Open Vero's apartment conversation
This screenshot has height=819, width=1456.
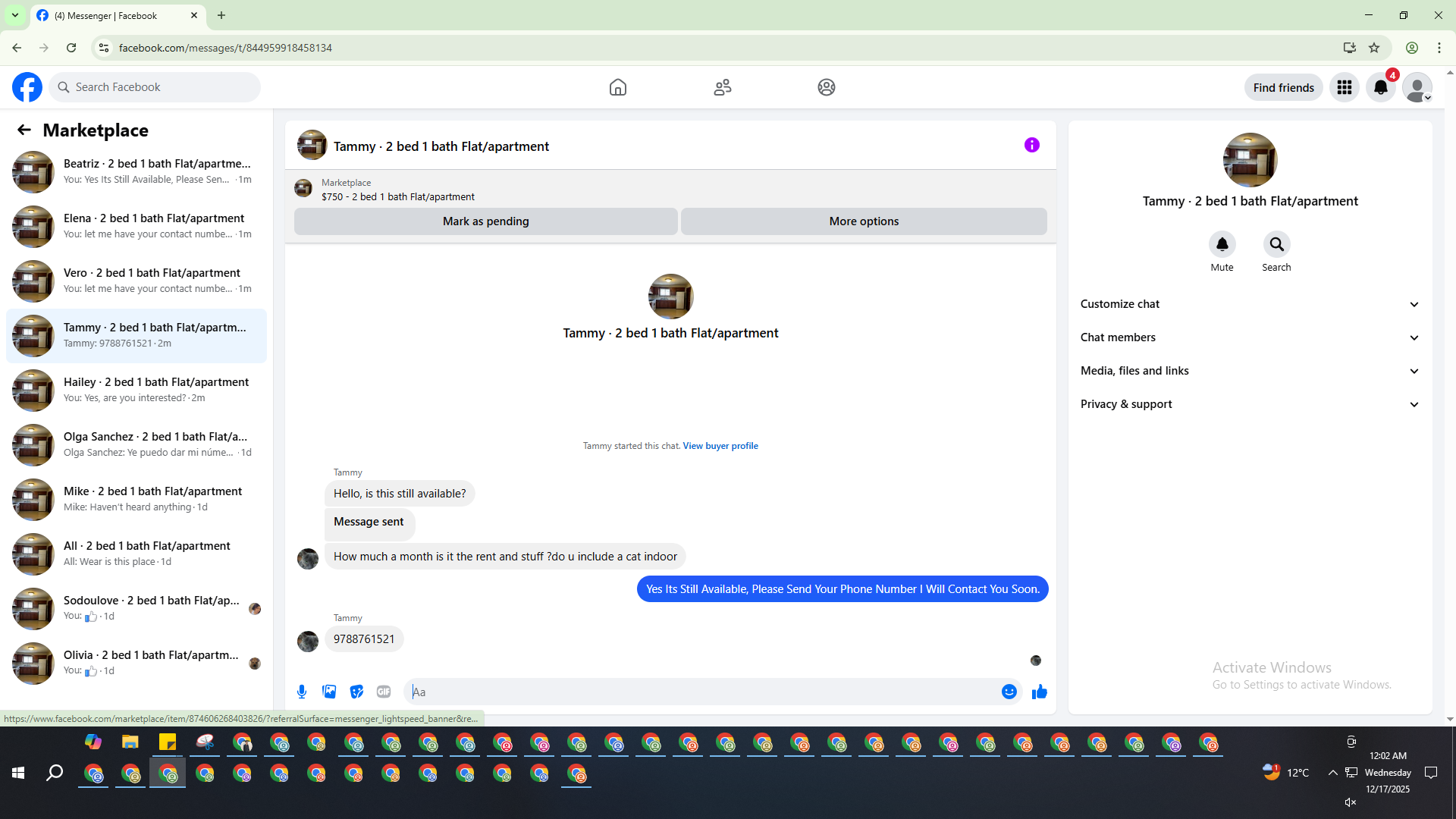coord(136,281)
